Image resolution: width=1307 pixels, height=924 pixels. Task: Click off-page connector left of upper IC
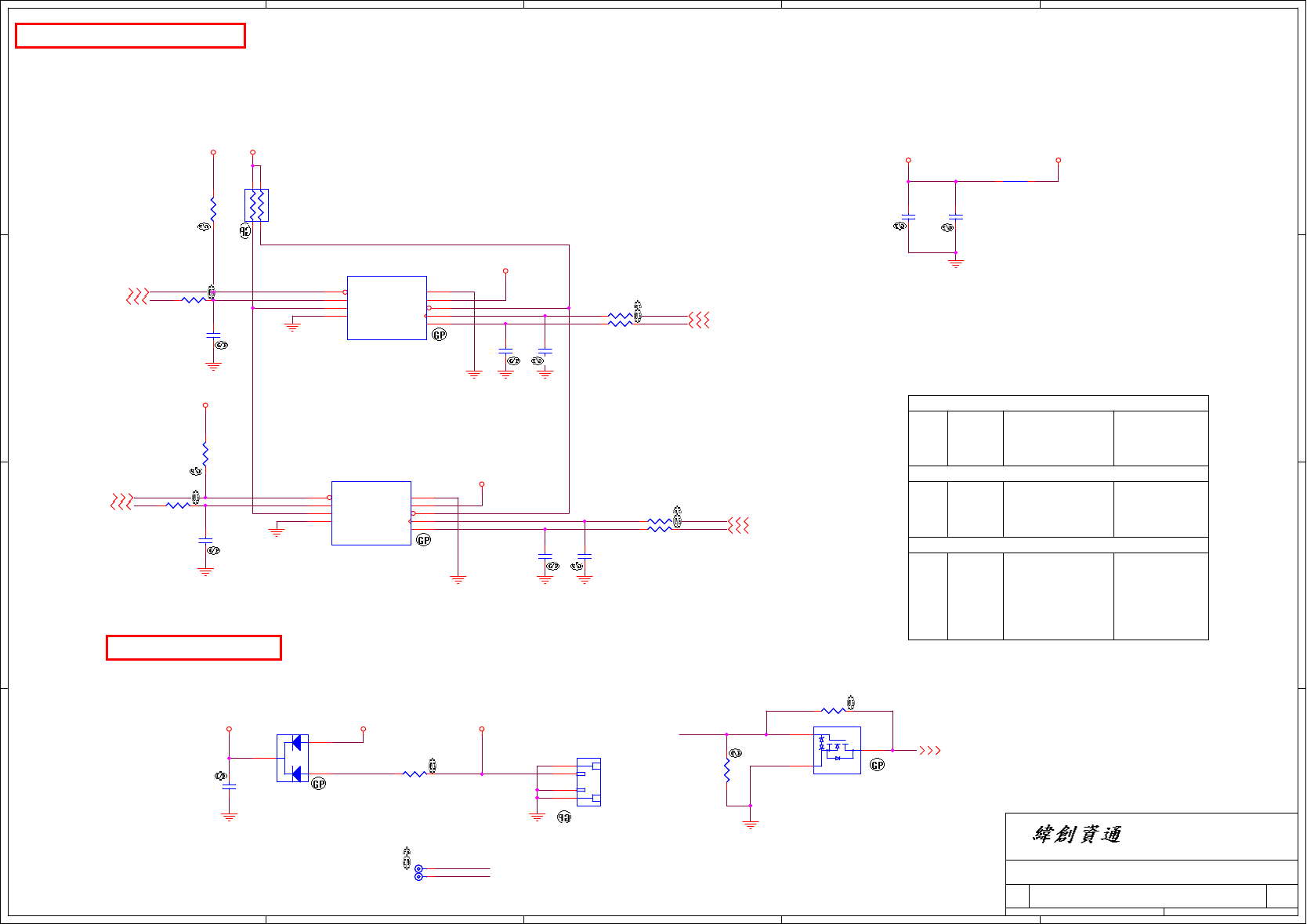(x=137, y=296)
